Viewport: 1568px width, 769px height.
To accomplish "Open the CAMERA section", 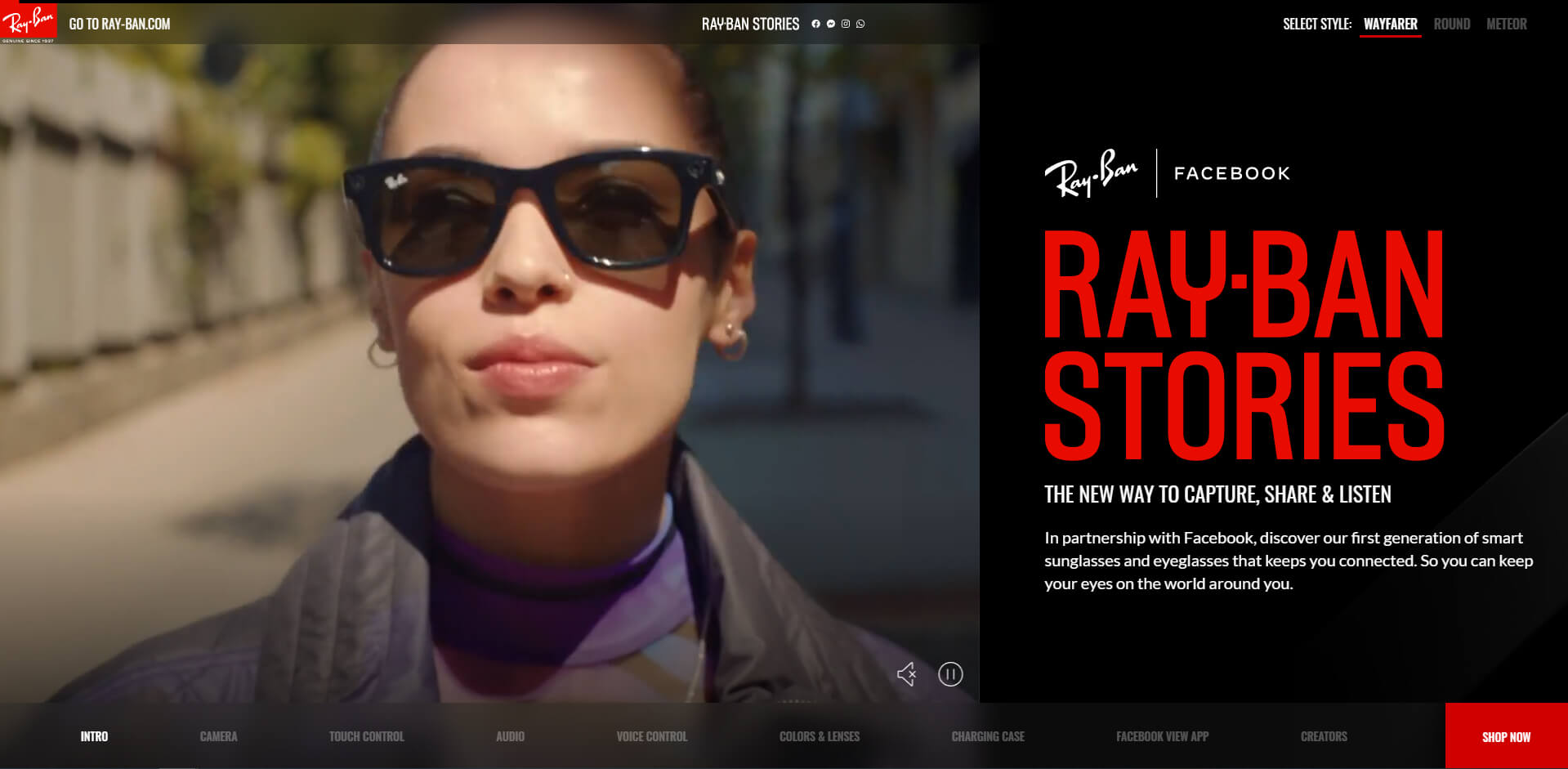I will click(x=218, y=735).
